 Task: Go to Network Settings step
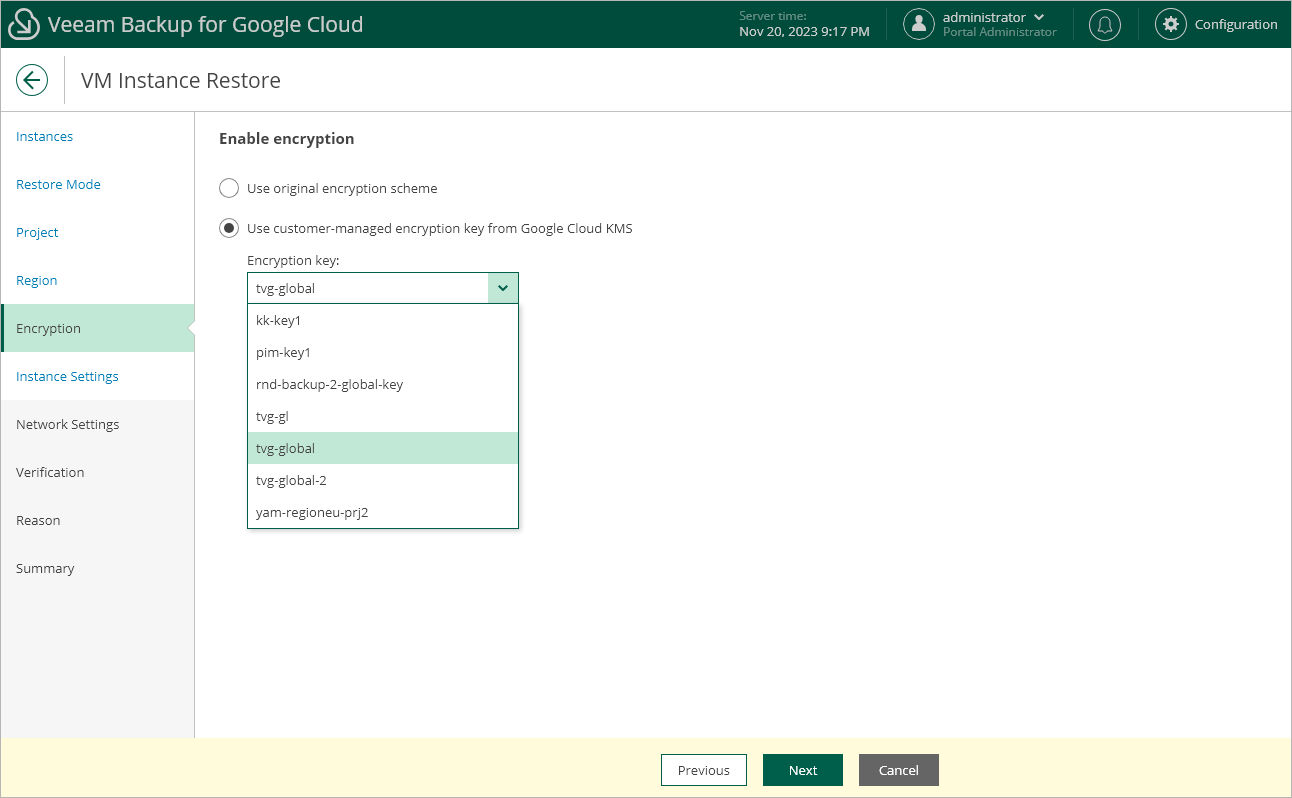click(98, 424)
